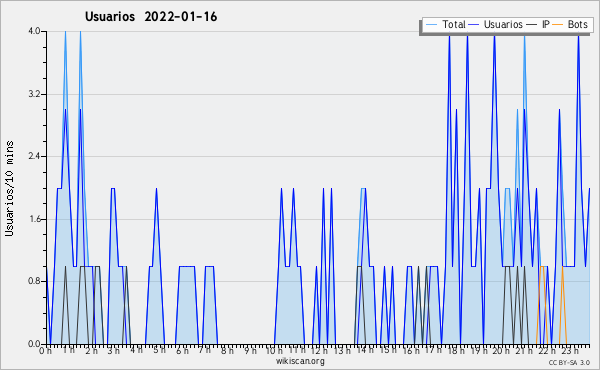
Task: Click the '12 h' x-axis label
Action: [320, 350]
